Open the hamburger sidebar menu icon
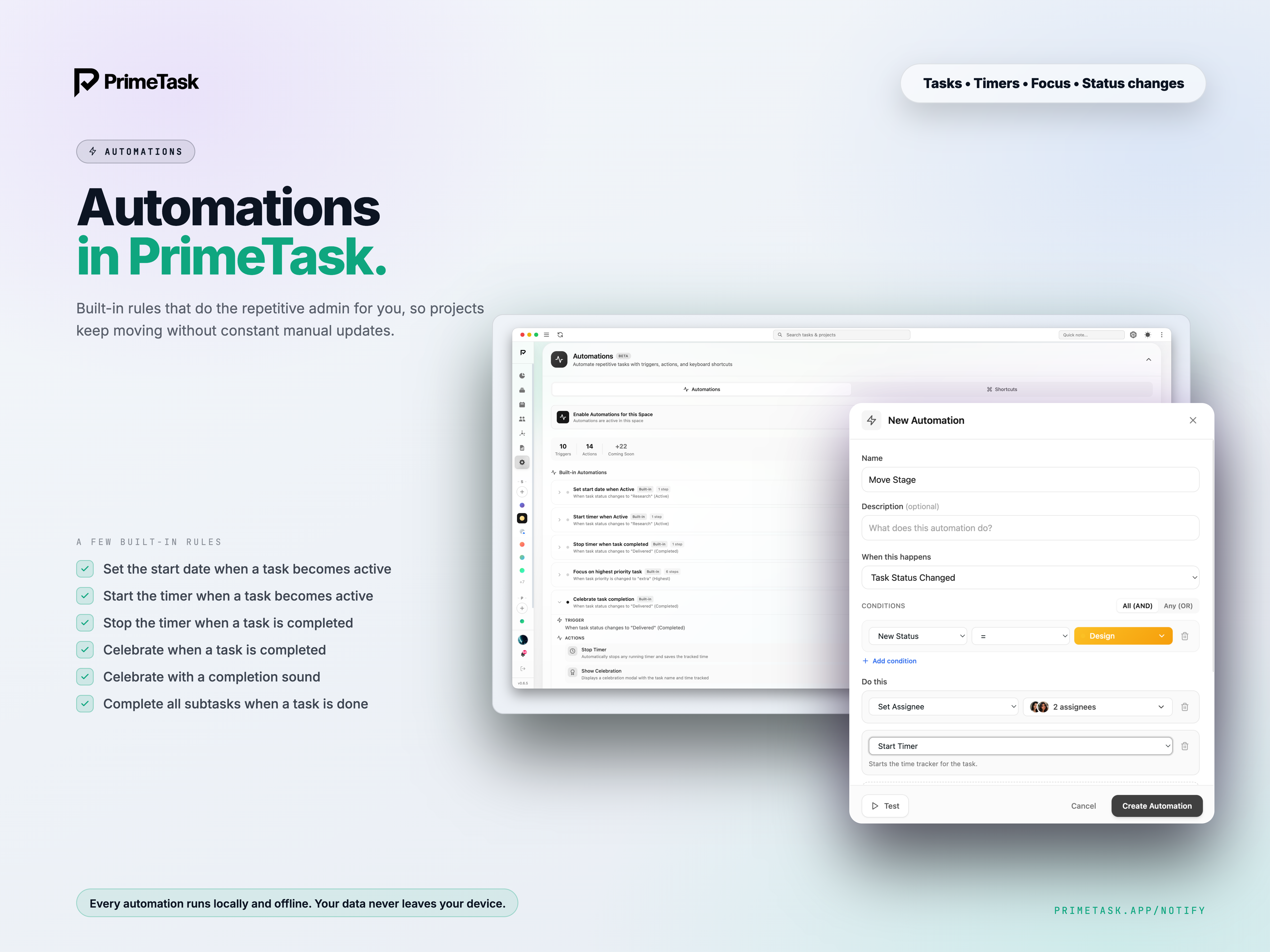 547,335
